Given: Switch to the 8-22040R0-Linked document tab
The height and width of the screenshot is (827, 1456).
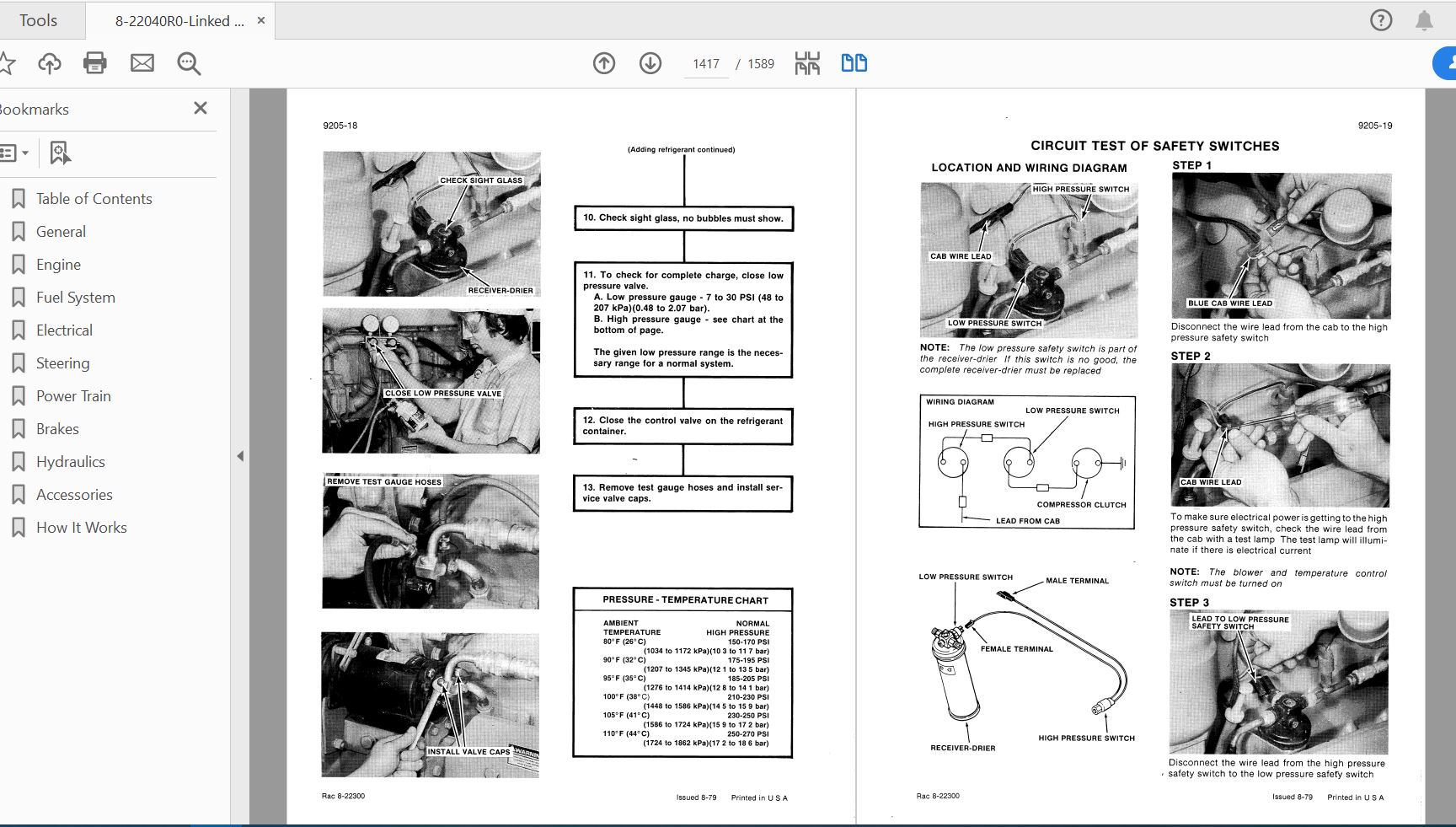Looking at the screenshot, I should click(179, 21).
